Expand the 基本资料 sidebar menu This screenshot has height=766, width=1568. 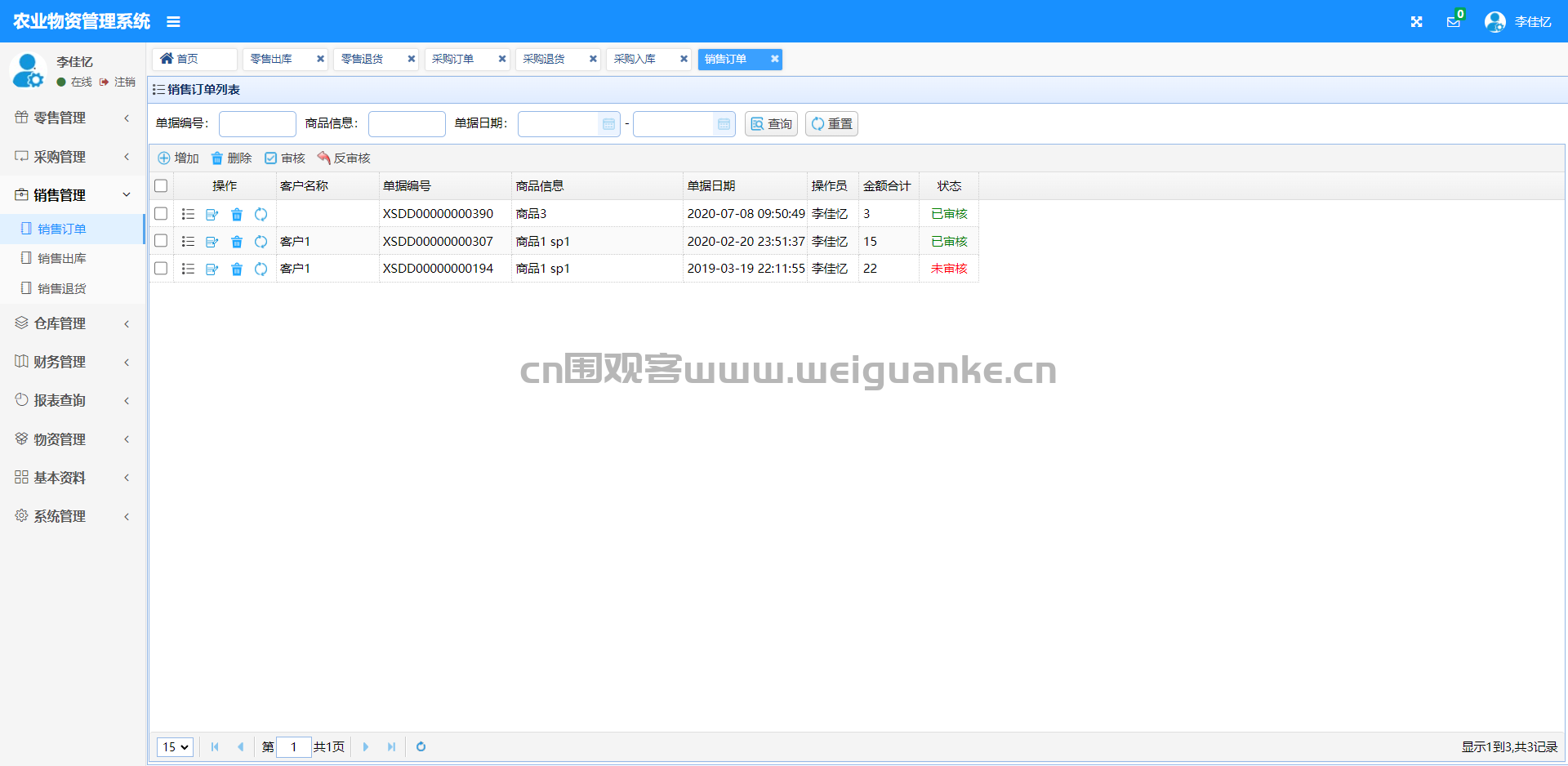pyautogui.click(x=73, y=478)
